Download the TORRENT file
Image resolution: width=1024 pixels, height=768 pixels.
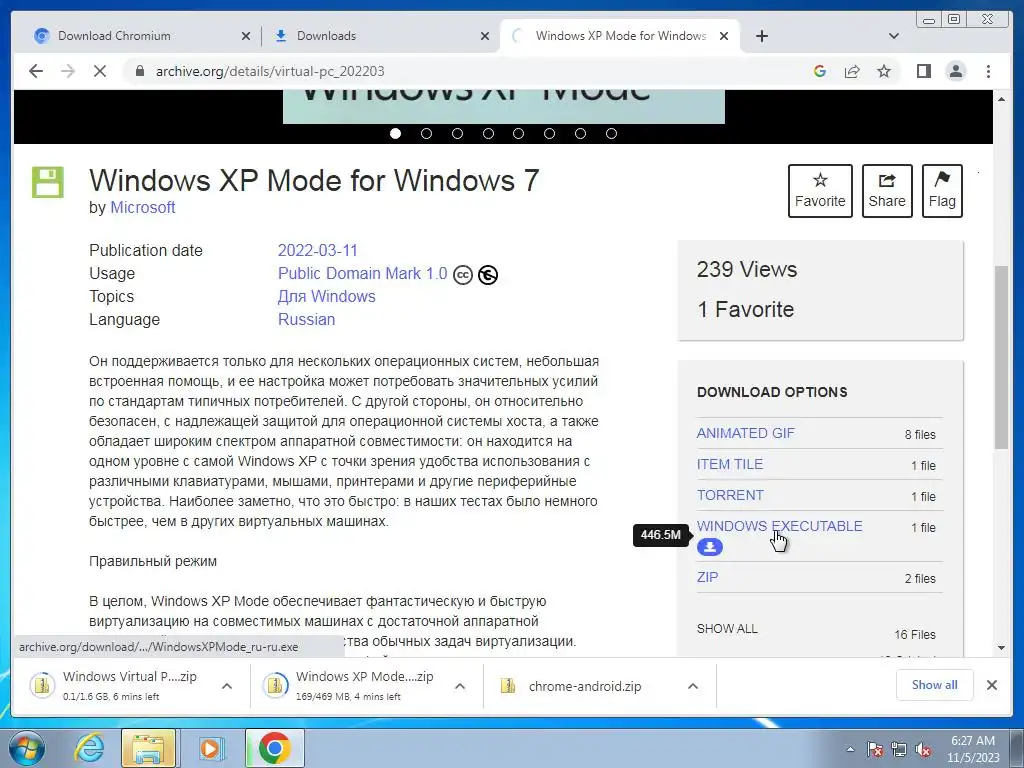pyautogui.click(x=730, y=495)
